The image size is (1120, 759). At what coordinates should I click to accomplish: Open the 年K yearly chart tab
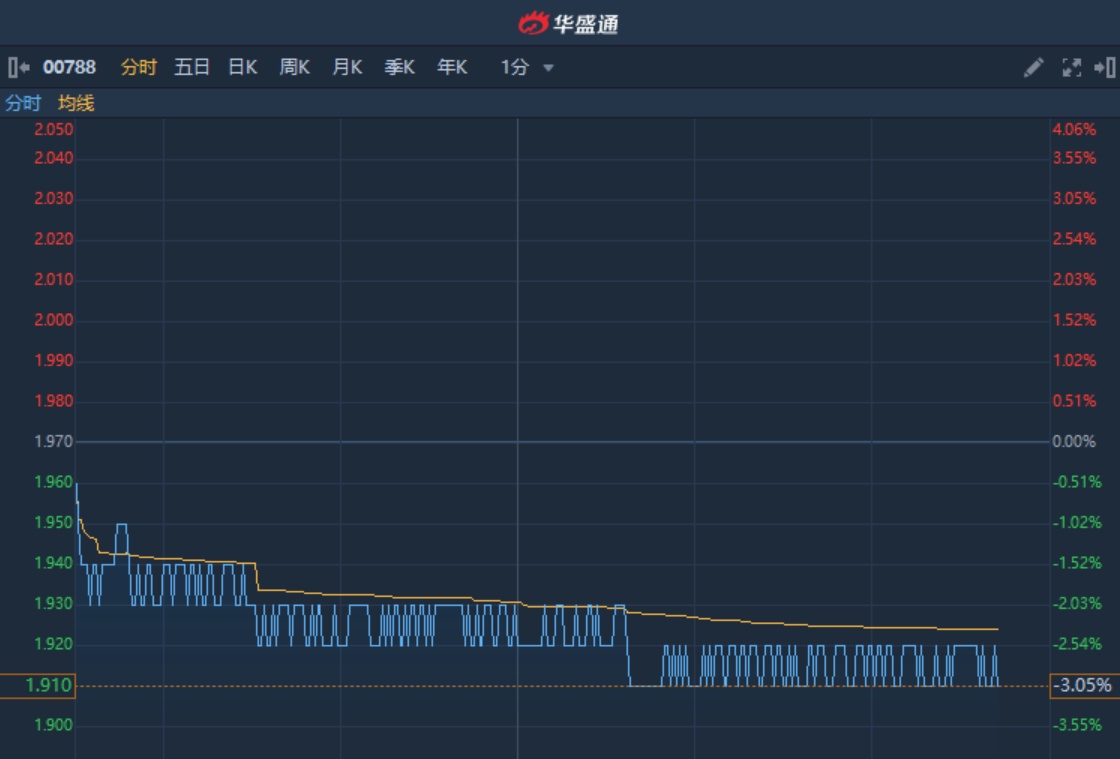(452, 67)
